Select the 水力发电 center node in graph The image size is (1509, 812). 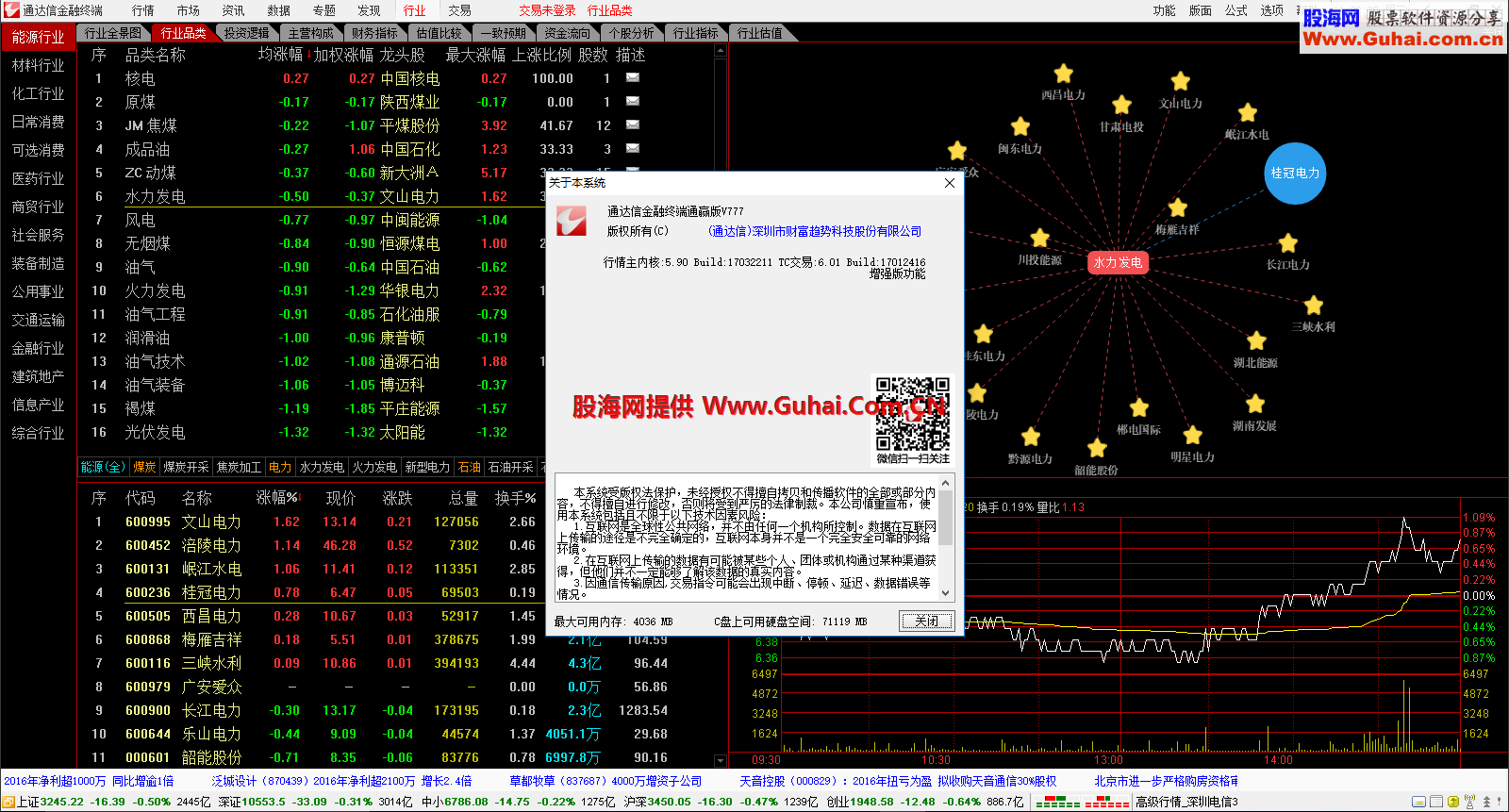tap(1118, 262)
